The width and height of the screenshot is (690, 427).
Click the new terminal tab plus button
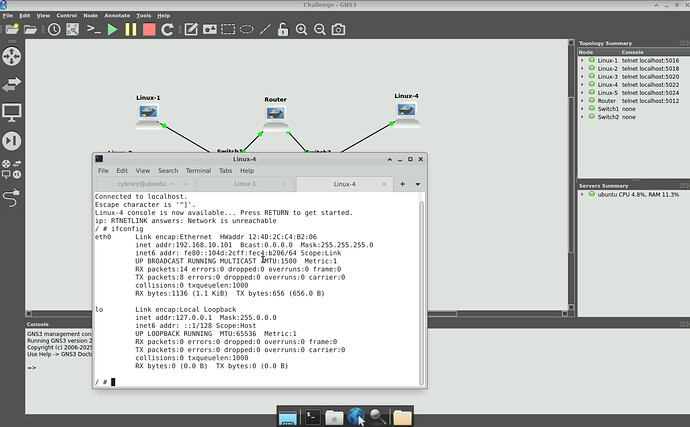402,184
